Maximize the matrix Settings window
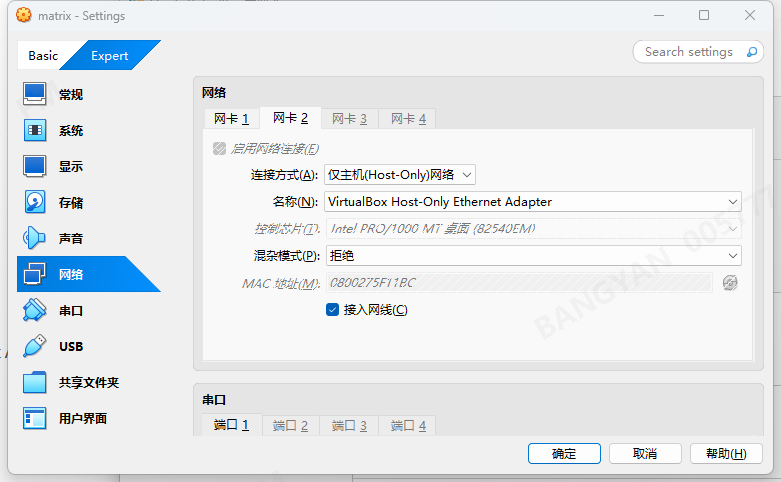781x482 pixels. (x=704, y=15)
